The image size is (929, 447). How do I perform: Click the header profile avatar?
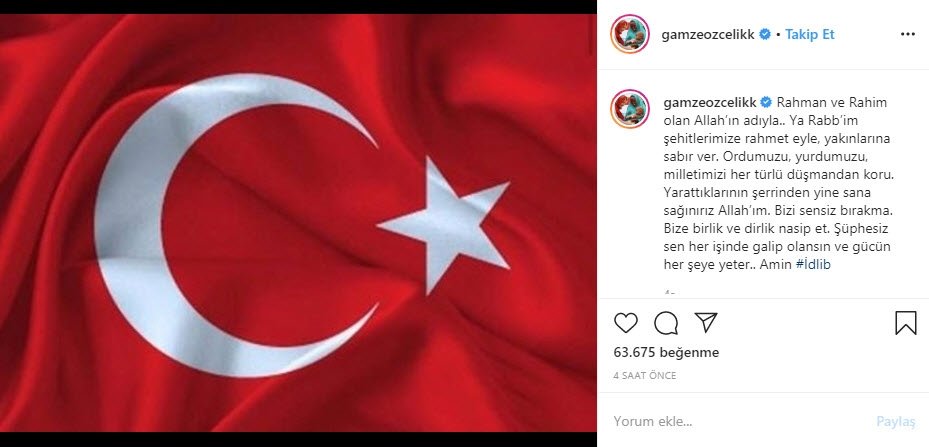630,34
